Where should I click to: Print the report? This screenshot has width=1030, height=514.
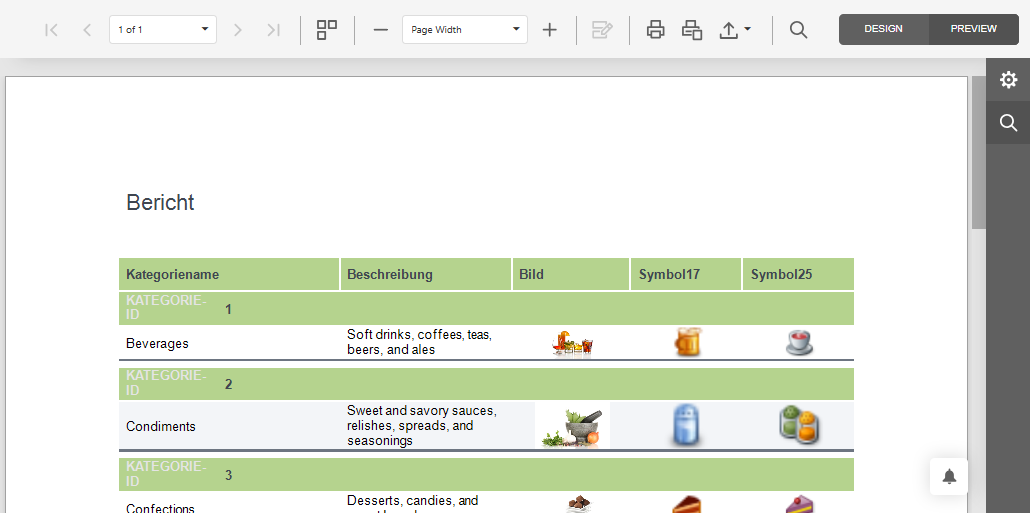655,30
